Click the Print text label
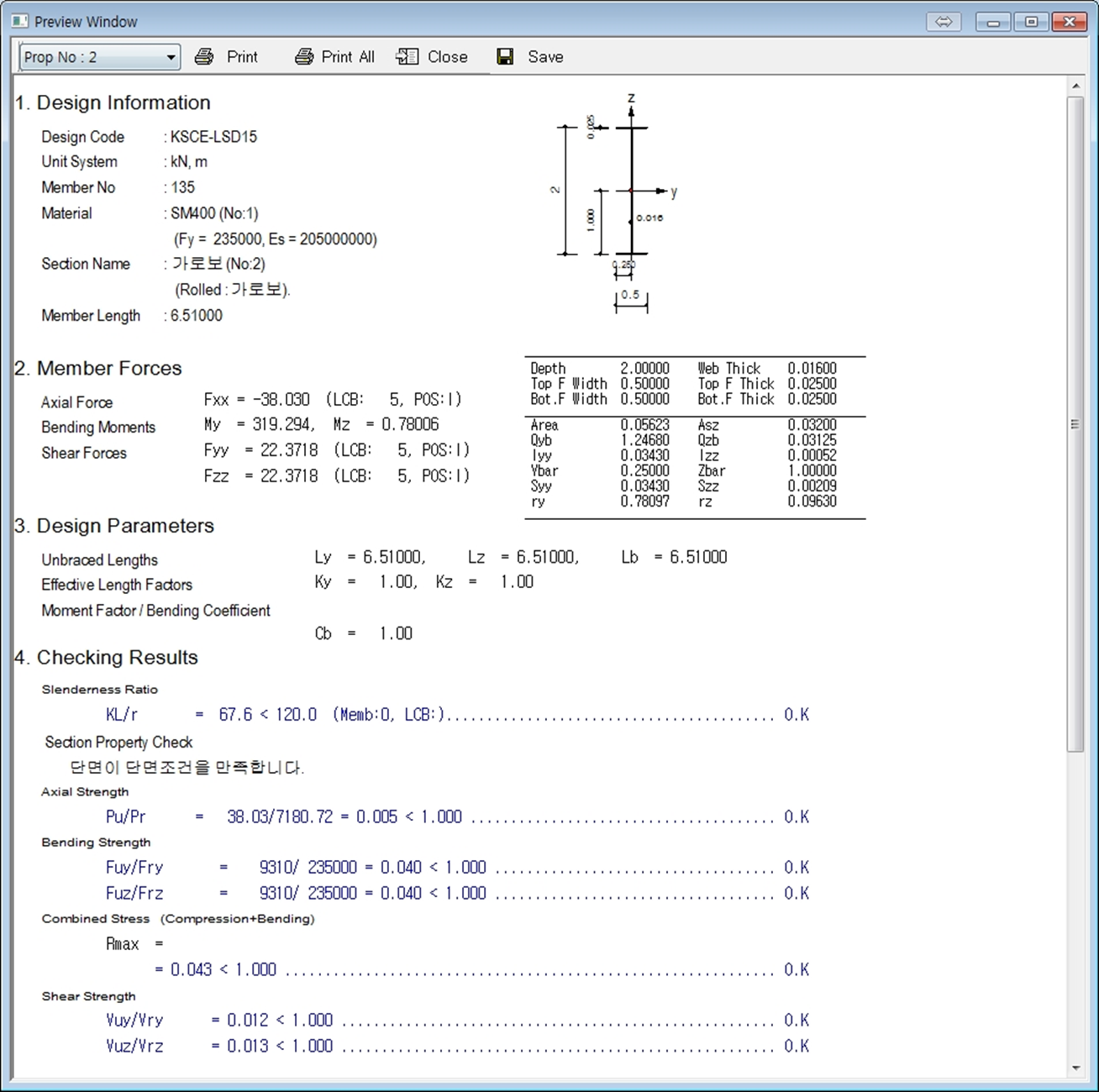The image size is (1099, 1092). (x=242, y=57)
